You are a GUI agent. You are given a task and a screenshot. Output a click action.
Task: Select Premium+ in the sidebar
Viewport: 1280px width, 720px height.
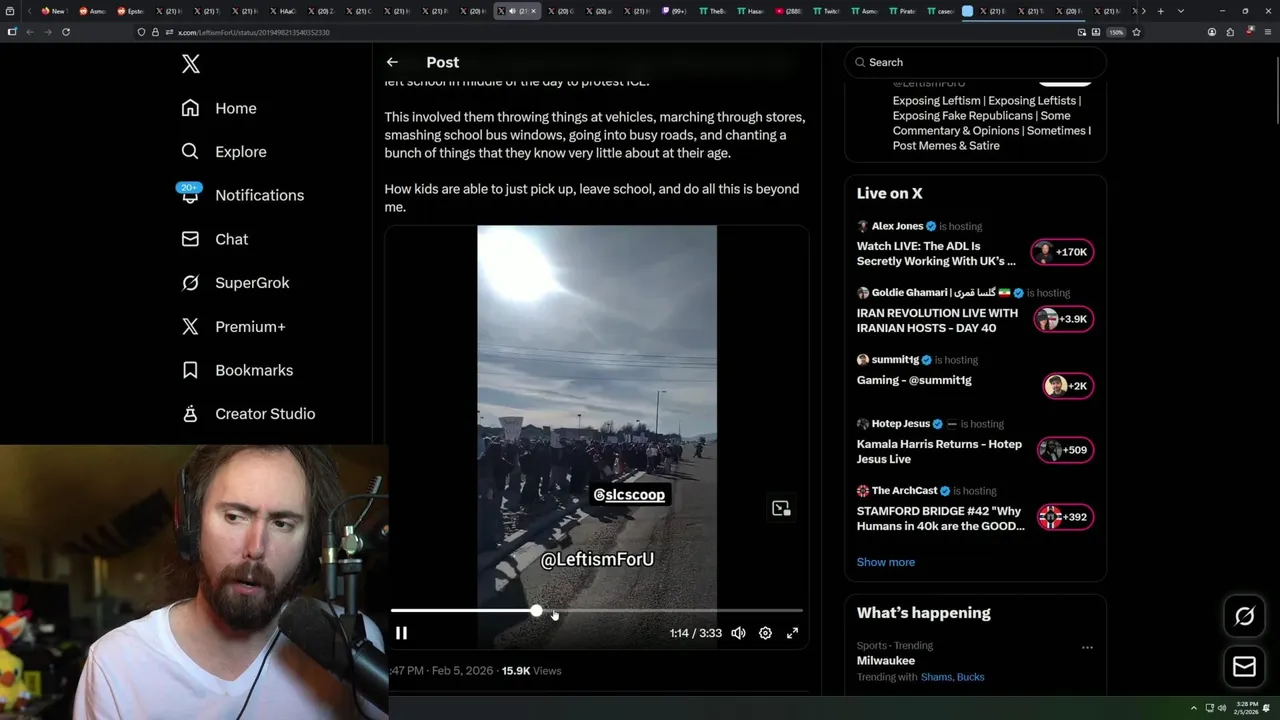[x=233, y=326]
